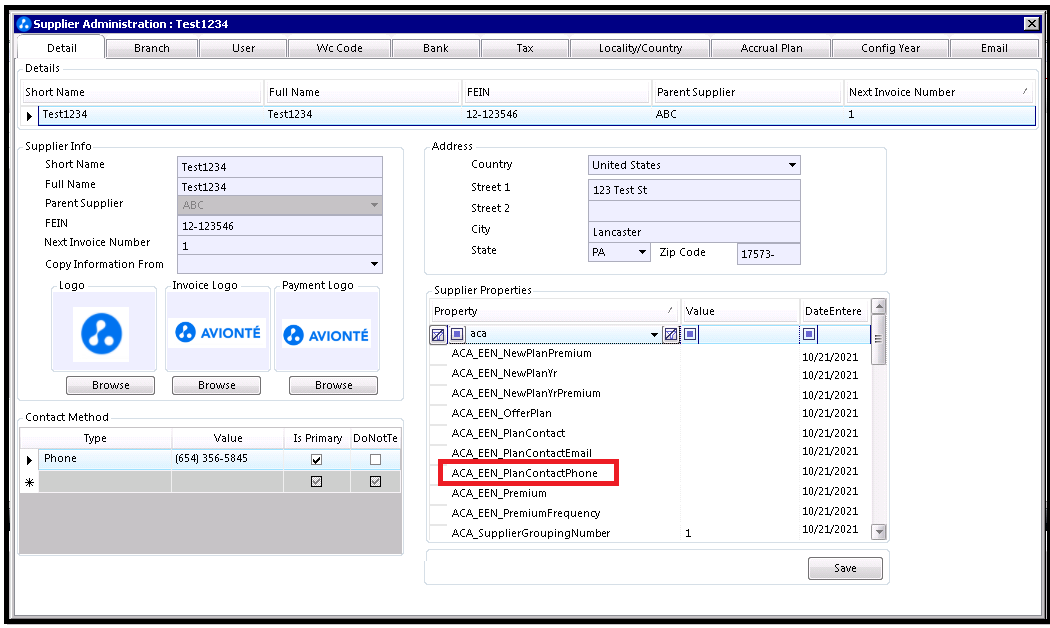Open the DateEntered column filter operator icon
Viewport: 1050px width, 628px height.
[809, 333]
